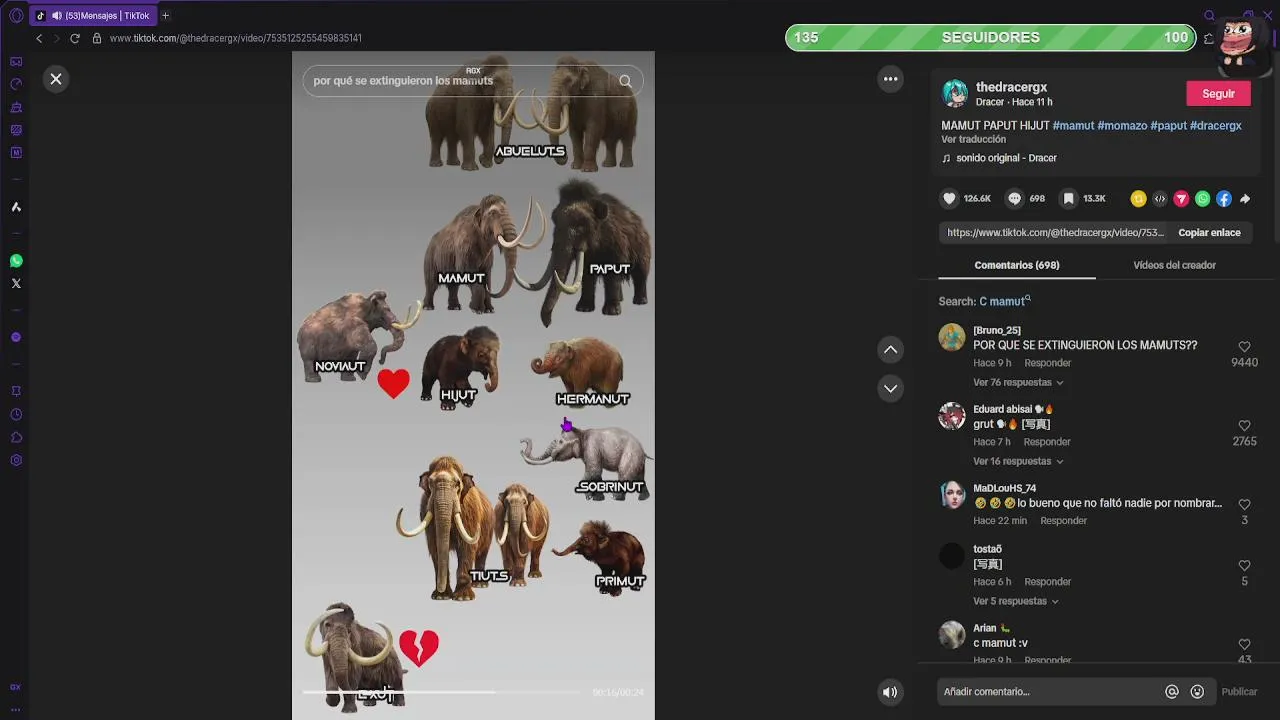Open the #dracergx hashtag
Viewport: 1280px width, 720px height.
(x=1215, y=126)
